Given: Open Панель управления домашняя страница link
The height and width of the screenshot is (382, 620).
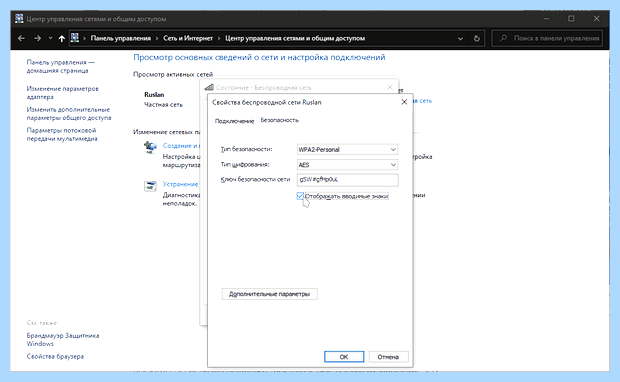Looking at the screenshot, I should pos(60,66).
